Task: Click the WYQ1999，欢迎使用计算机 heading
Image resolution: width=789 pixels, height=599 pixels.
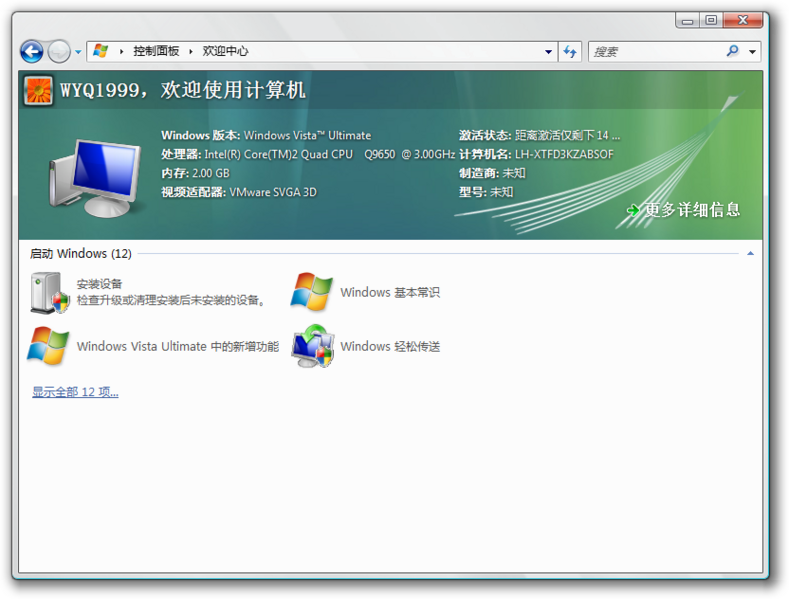Action: [x=183, y=91]
